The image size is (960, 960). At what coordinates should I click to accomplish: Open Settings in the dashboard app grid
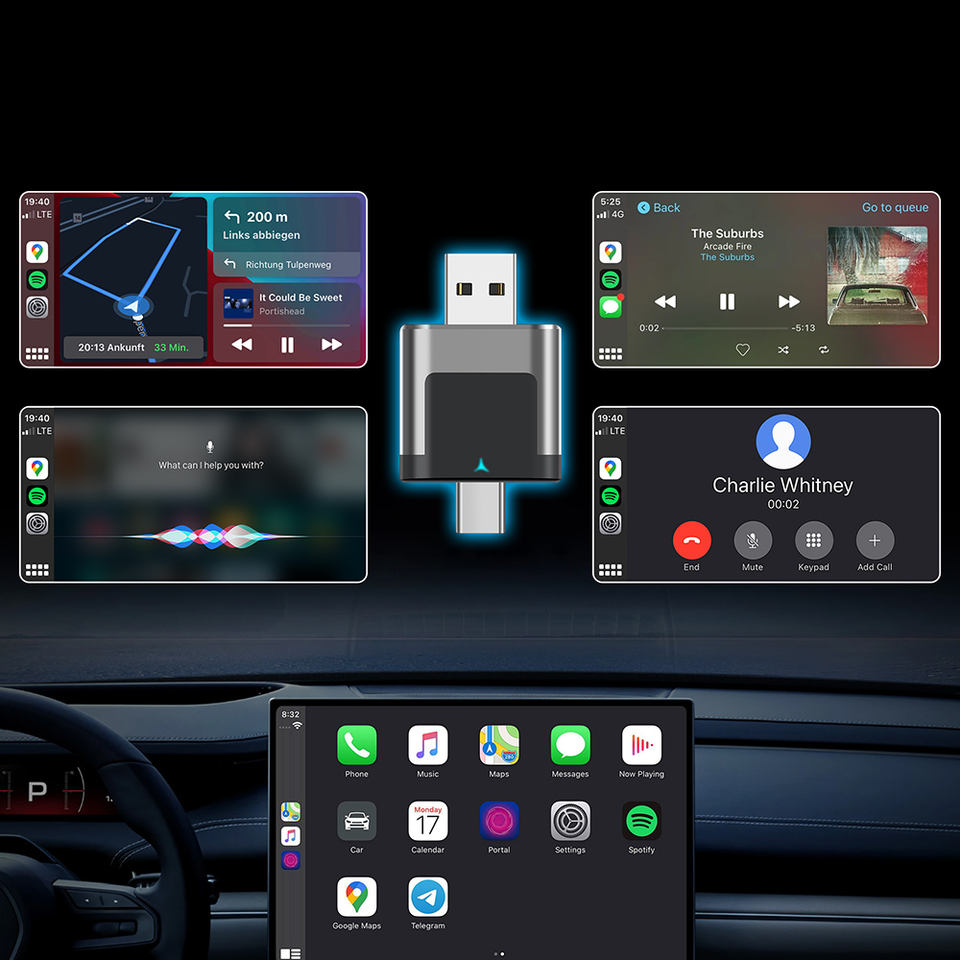[570, 820]
